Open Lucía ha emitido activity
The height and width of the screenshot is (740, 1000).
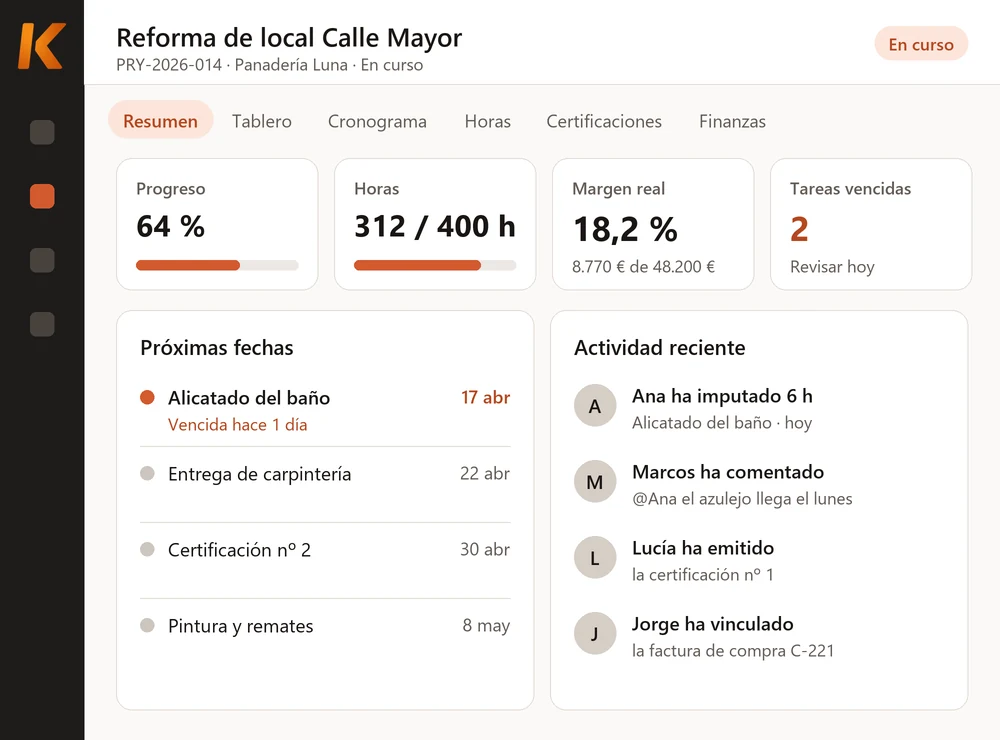(x=703, y=548)
